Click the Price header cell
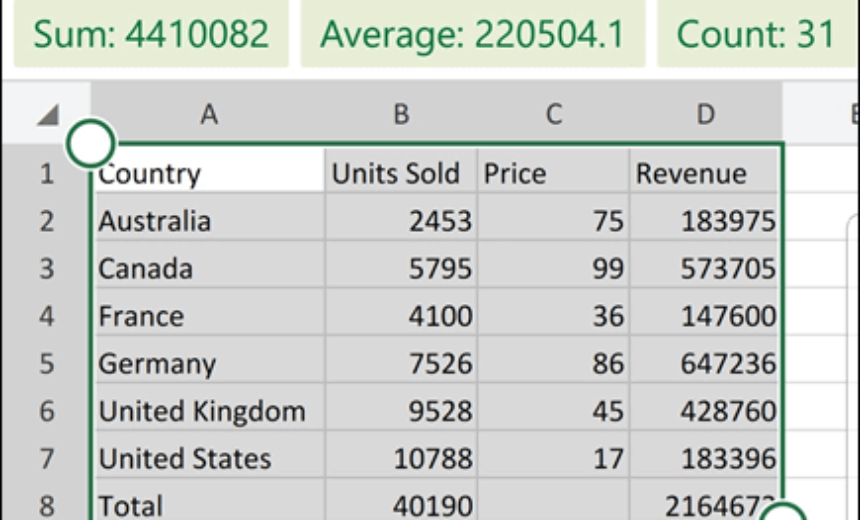 point(554,170)
